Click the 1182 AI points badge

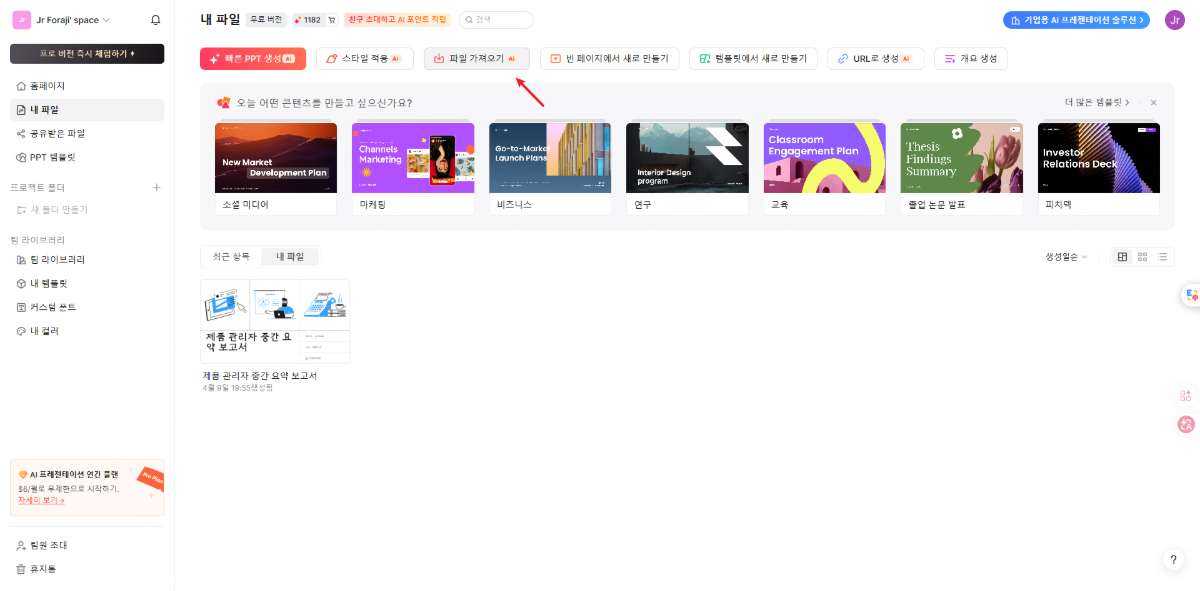tap(307, 20)
